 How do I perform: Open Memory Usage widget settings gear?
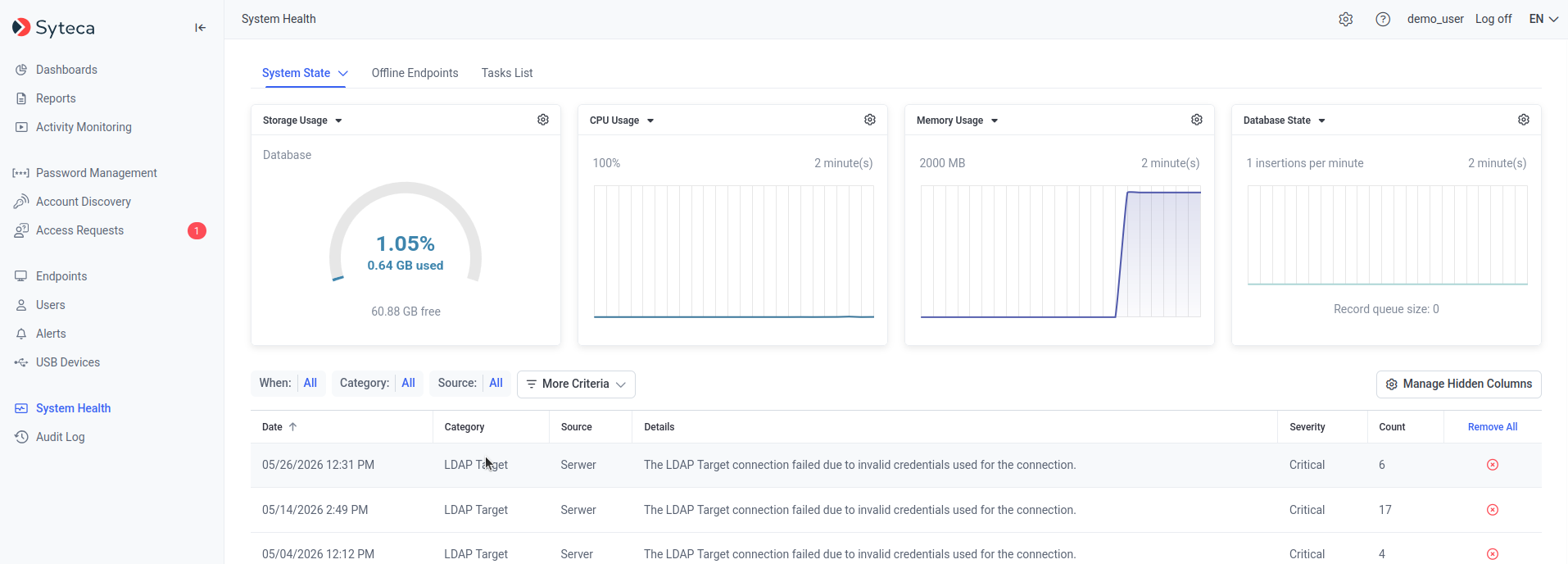[x=1197, y=120]
